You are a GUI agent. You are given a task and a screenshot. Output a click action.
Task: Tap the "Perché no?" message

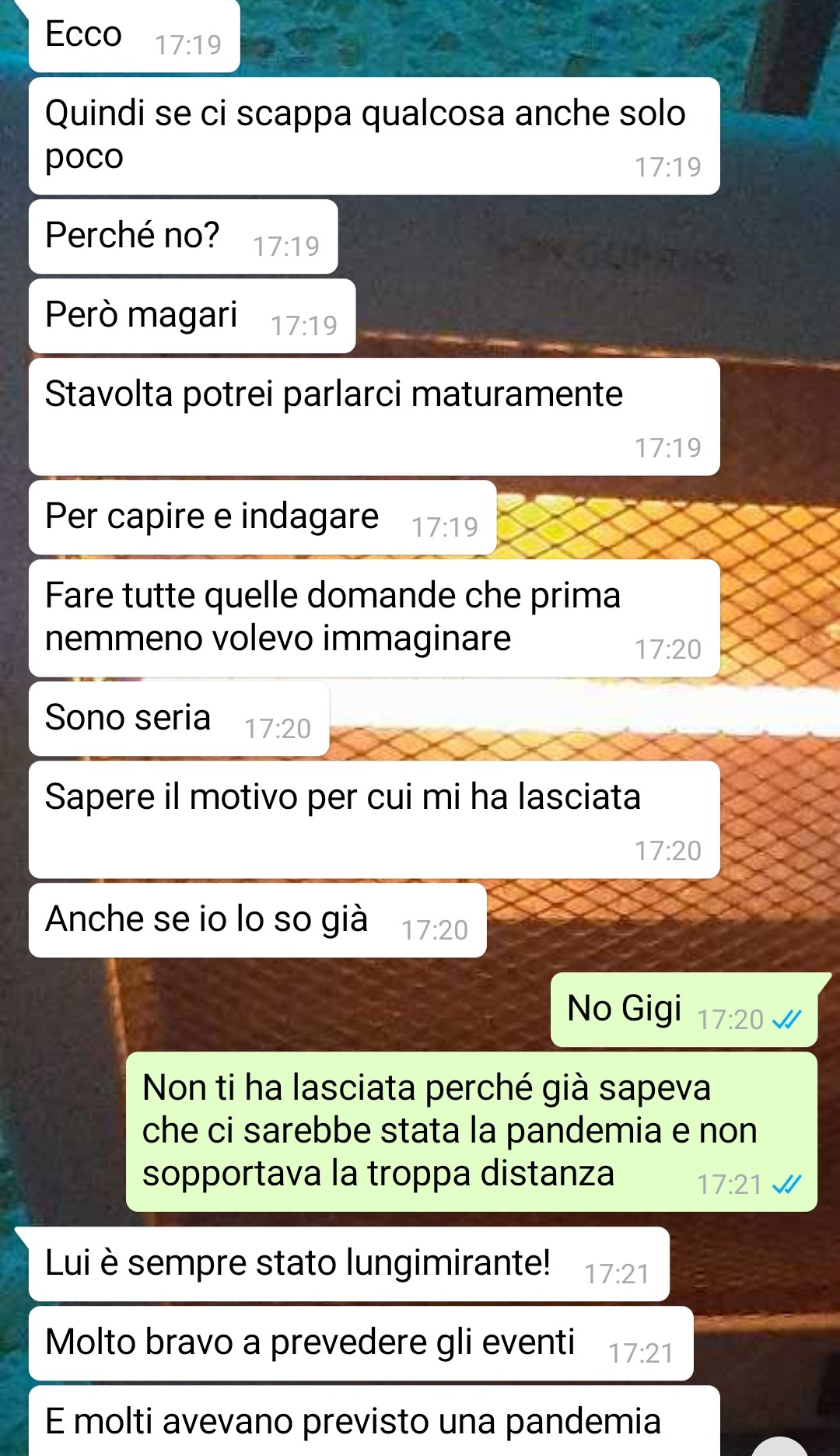pyautogui.click(x=183, y=236)
